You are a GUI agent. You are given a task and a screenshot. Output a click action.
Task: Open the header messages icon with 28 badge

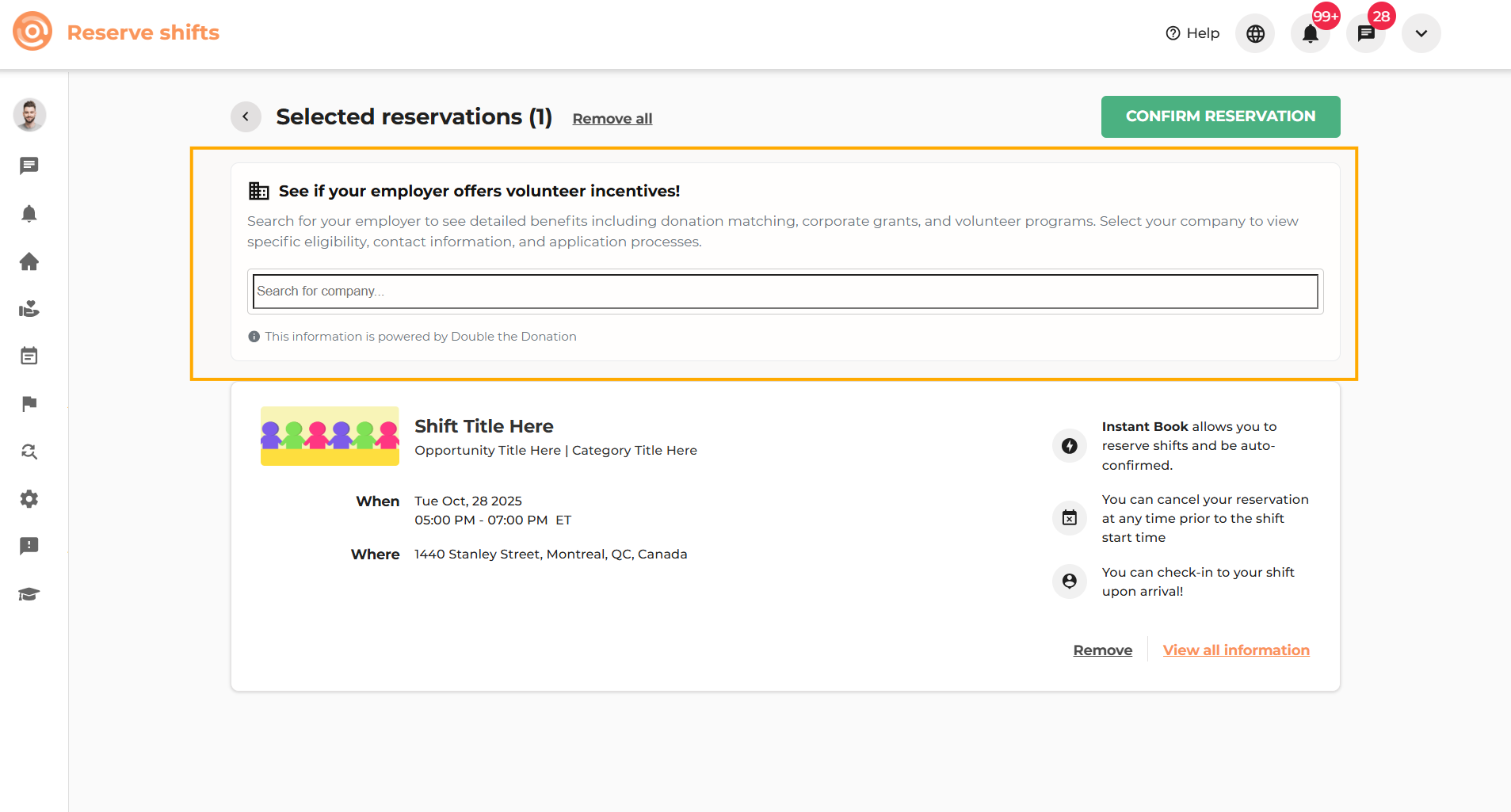tap(1365, 34)
